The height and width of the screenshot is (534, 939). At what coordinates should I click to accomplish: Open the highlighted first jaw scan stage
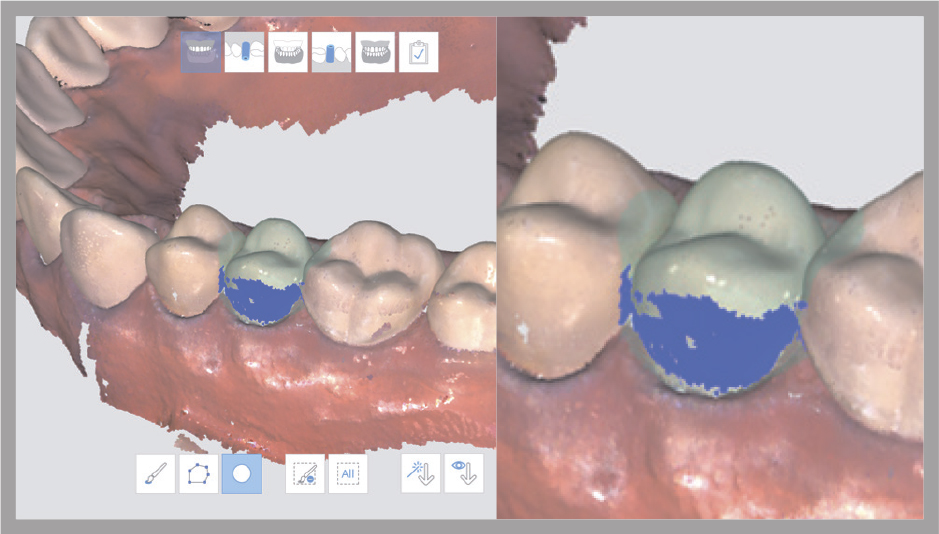click(x=201, y=52)
